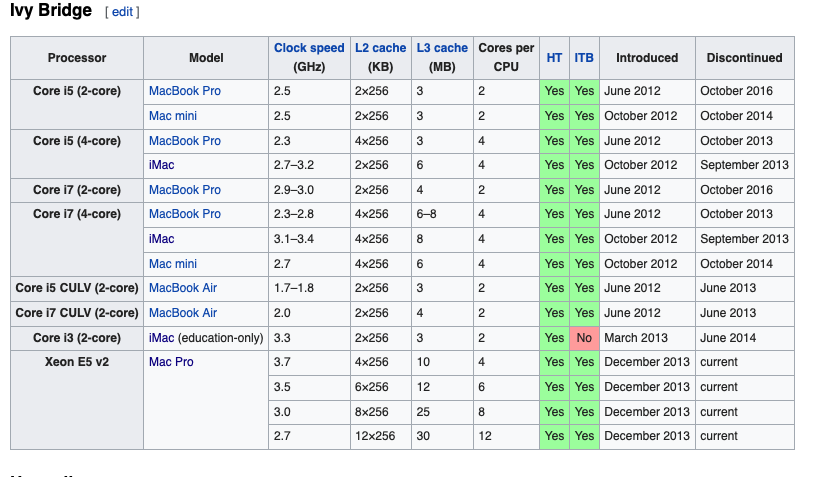Image resolution: width=814 pixels, height=477 pixels.
Task: Click October 2014 cell in Core i7 Mac mini row
Action: tap(744, 264)
